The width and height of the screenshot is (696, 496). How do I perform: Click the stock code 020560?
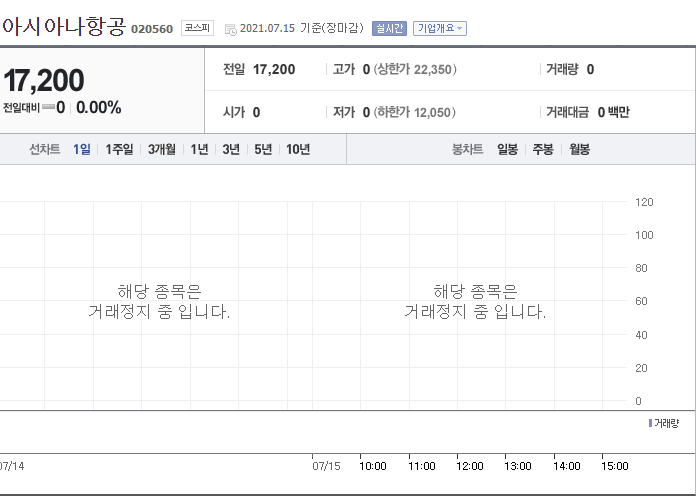click(152, 29)
